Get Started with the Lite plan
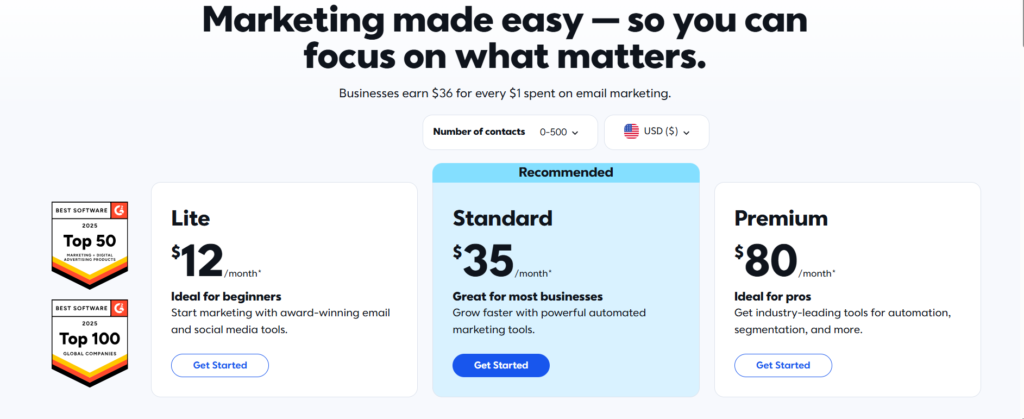This screenshot has width=1024, height=419. pos(220,365)
